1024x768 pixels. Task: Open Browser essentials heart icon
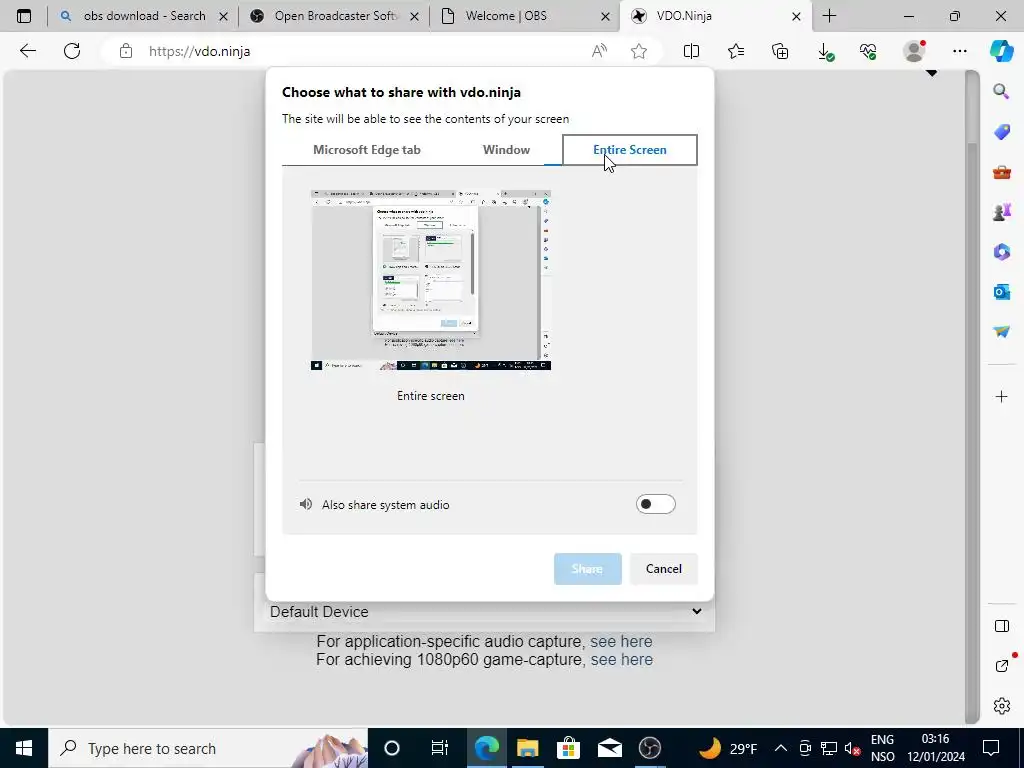click(x=868, y=51)
